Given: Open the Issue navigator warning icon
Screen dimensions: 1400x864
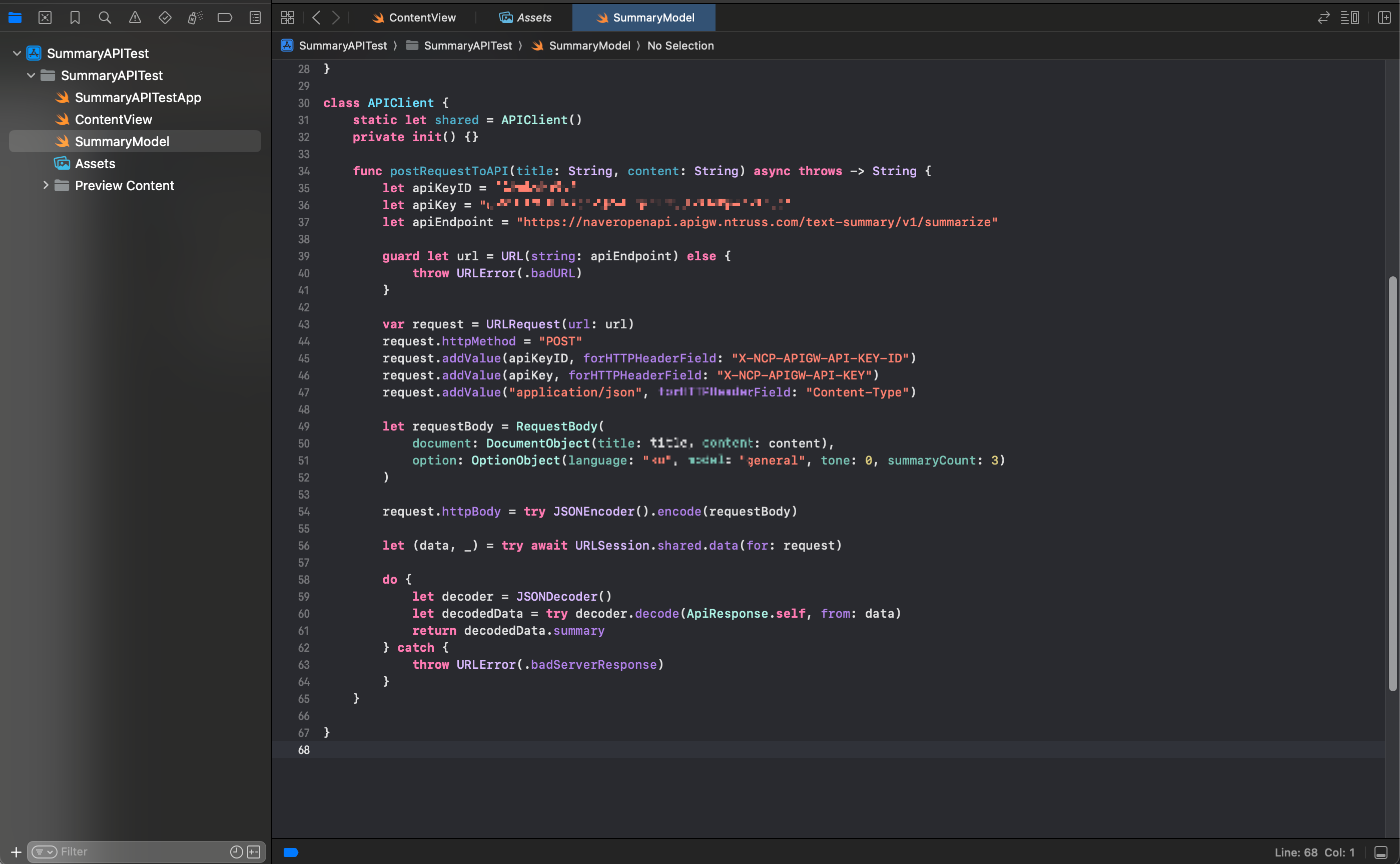Looking at the screenshot, I should click(135, 18).
